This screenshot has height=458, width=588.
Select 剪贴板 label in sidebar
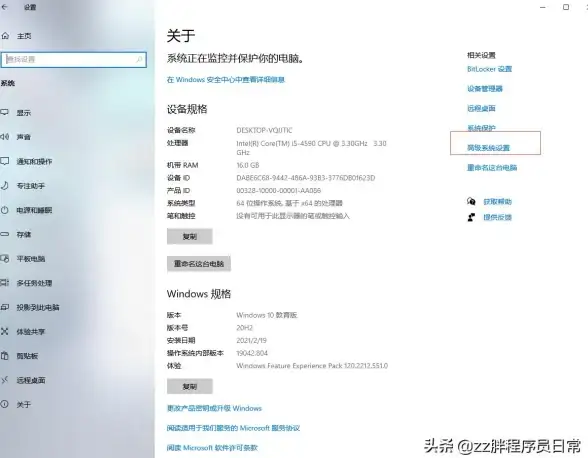pyautogui.click(x=27, y=356)
